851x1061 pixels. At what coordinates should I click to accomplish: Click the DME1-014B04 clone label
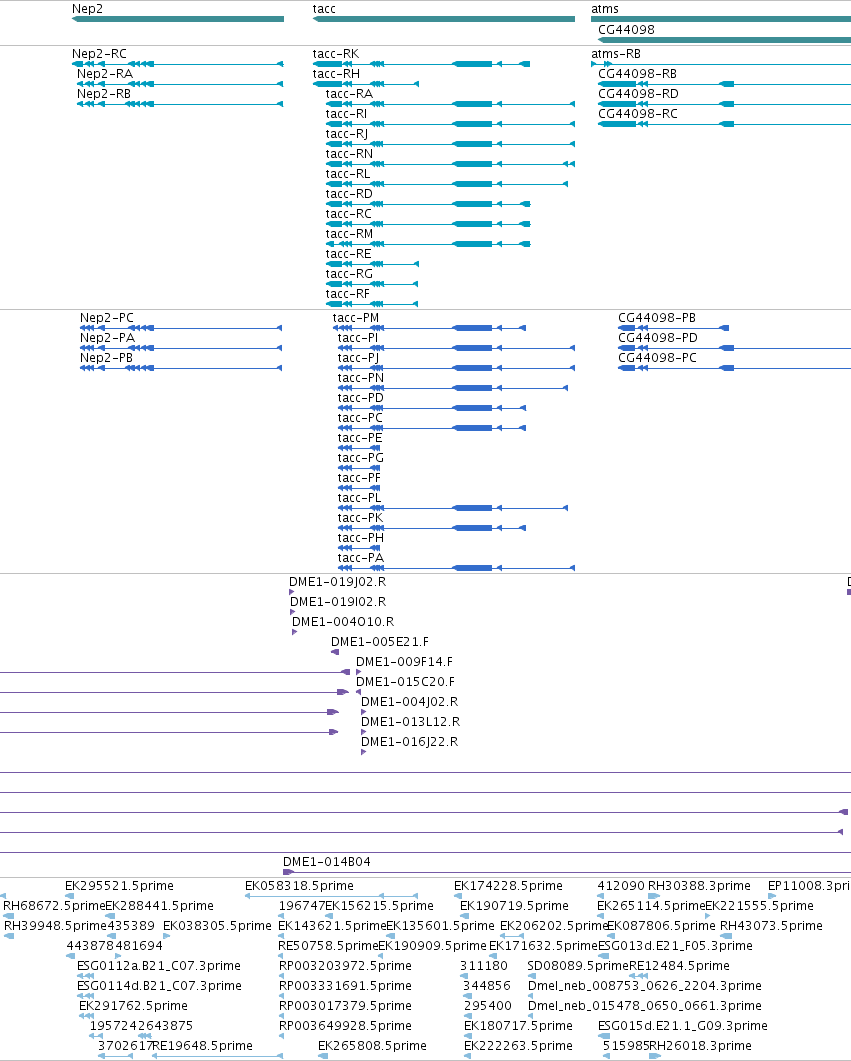327,861
